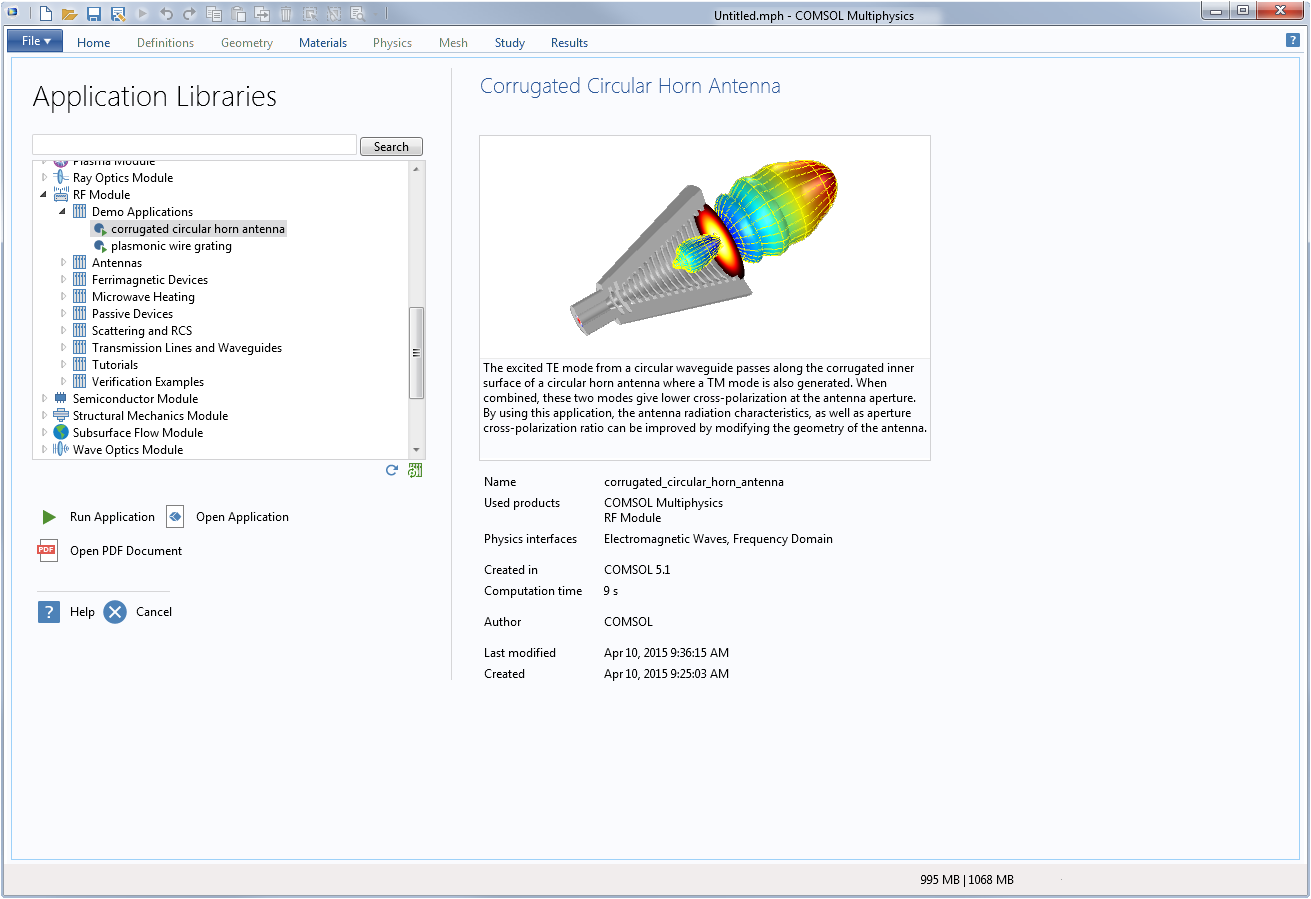This screenshot has height=899, width=1311.
Task: Expand the Microwave Heating folder
Action: (63, 297)
